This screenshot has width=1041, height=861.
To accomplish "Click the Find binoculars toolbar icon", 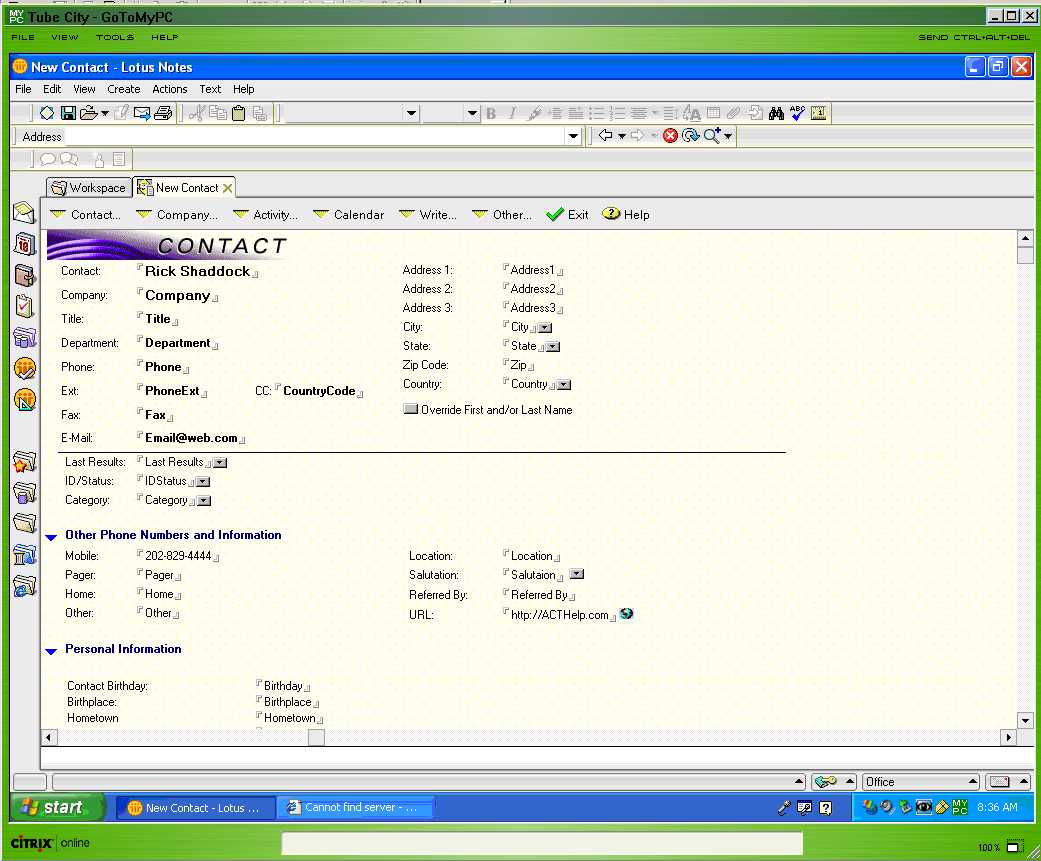I will 776,114.
